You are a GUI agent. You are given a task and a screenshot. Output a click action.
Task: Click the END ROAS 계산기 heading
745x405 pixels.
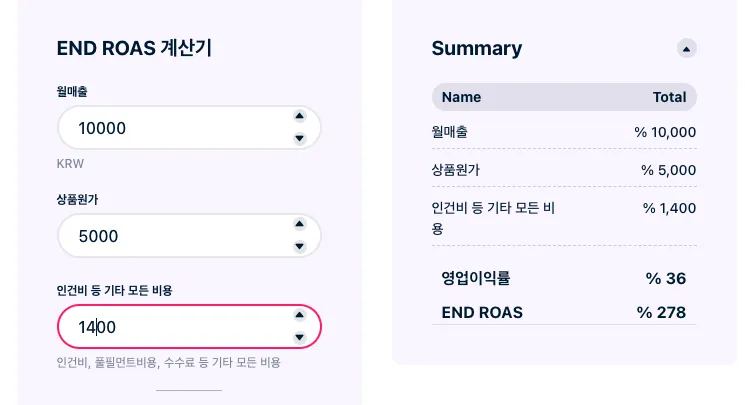point(134,48)
